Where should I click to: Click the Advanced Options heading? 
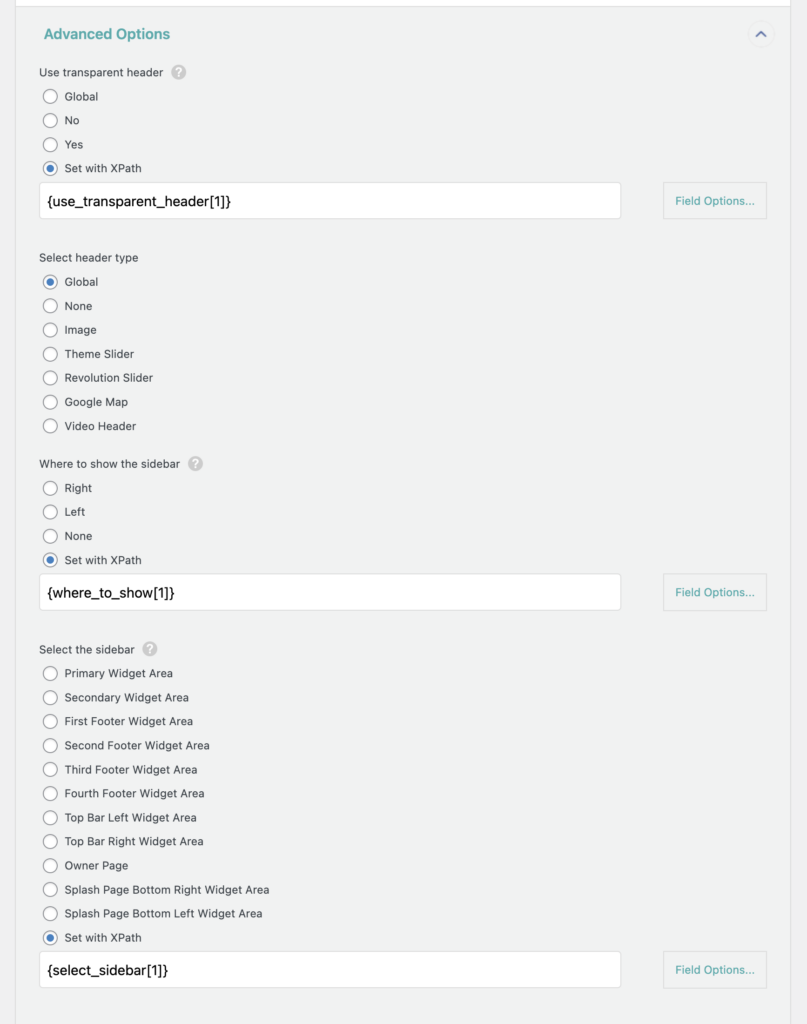tap(107, 34)
